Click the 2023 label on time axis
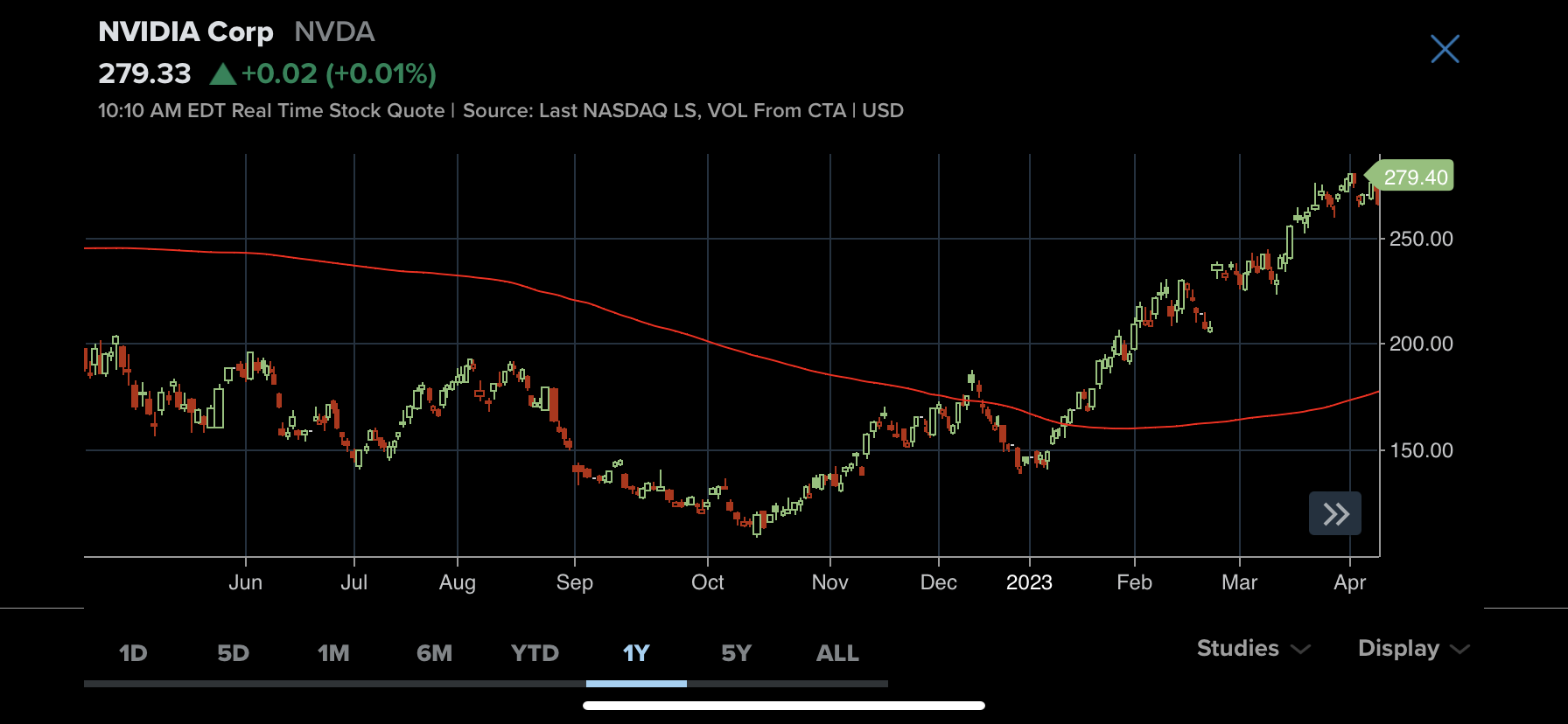The width and height of the screenshot is (1568, 724). tap(1029, 583)
